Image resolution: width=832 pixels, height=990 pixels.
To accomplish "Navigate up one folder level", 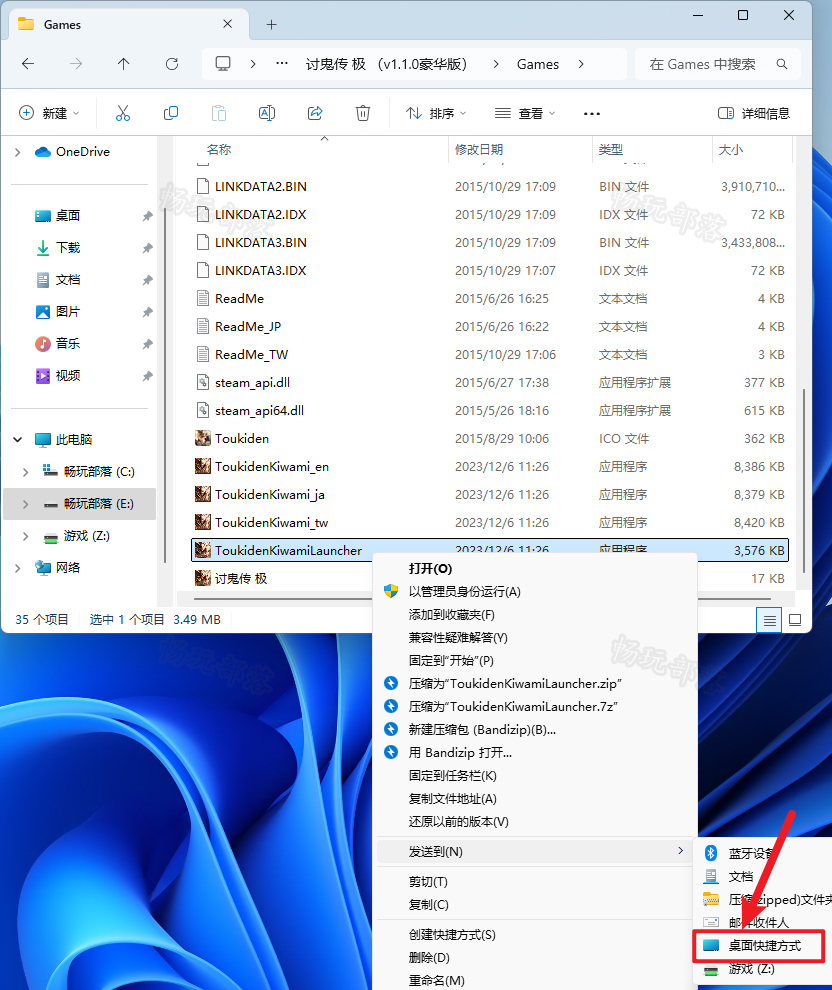I will point(124,64).
